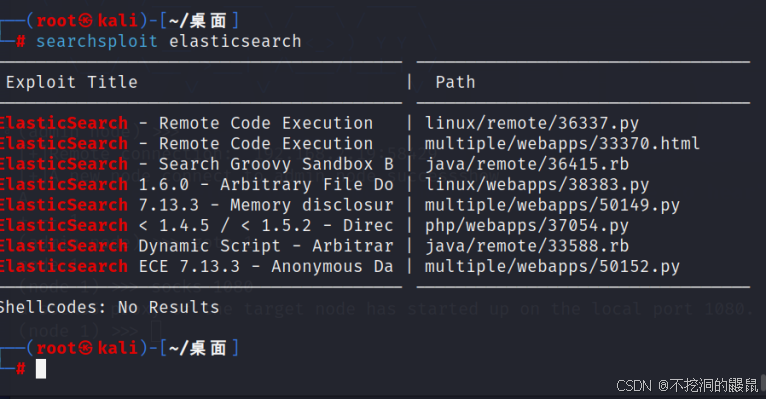Click the Exploit Title column header
766x400 pixels.
70,82
